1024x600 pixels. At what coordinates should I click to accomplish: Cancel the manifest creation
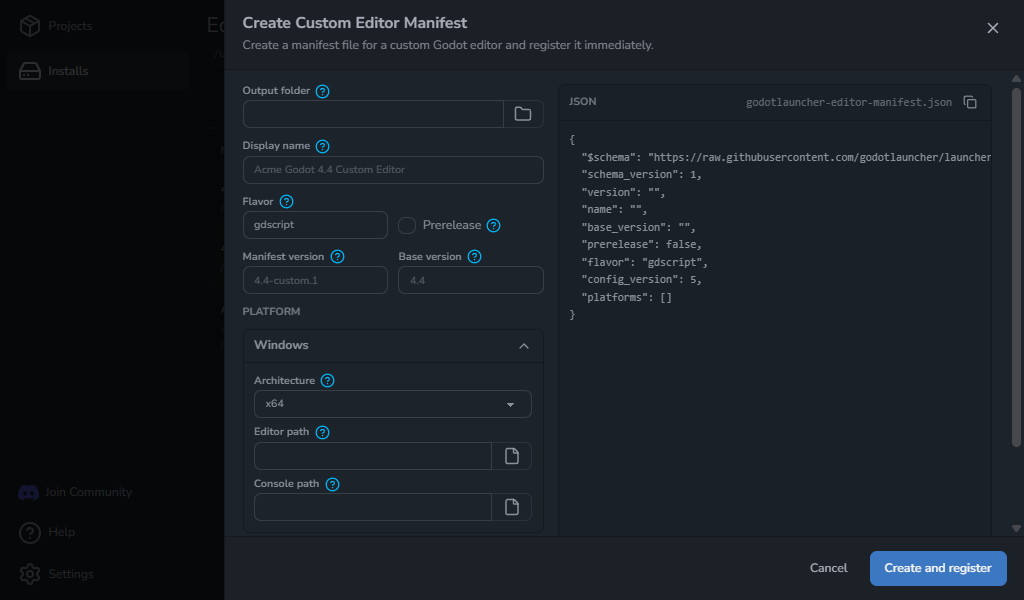[828, 568]
